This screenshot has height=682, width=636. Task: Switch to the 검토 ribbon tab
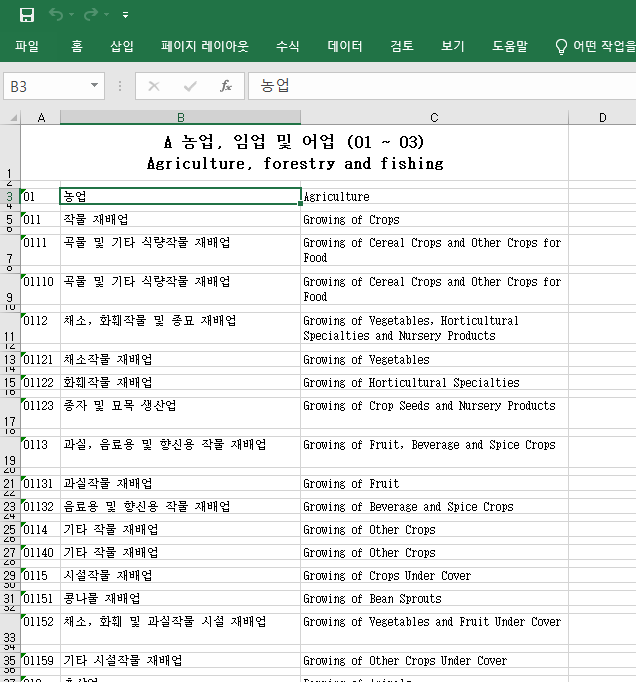[402, 46]
